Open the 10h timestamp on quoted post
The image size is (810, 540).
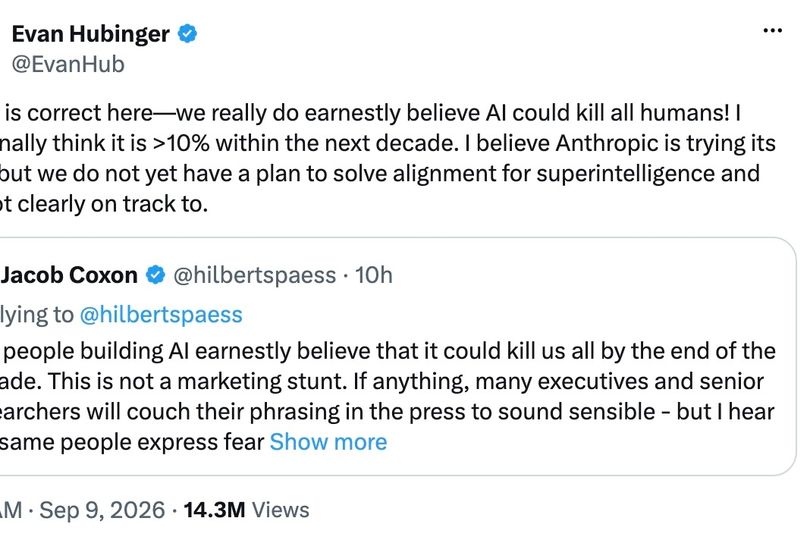[373, 275]
